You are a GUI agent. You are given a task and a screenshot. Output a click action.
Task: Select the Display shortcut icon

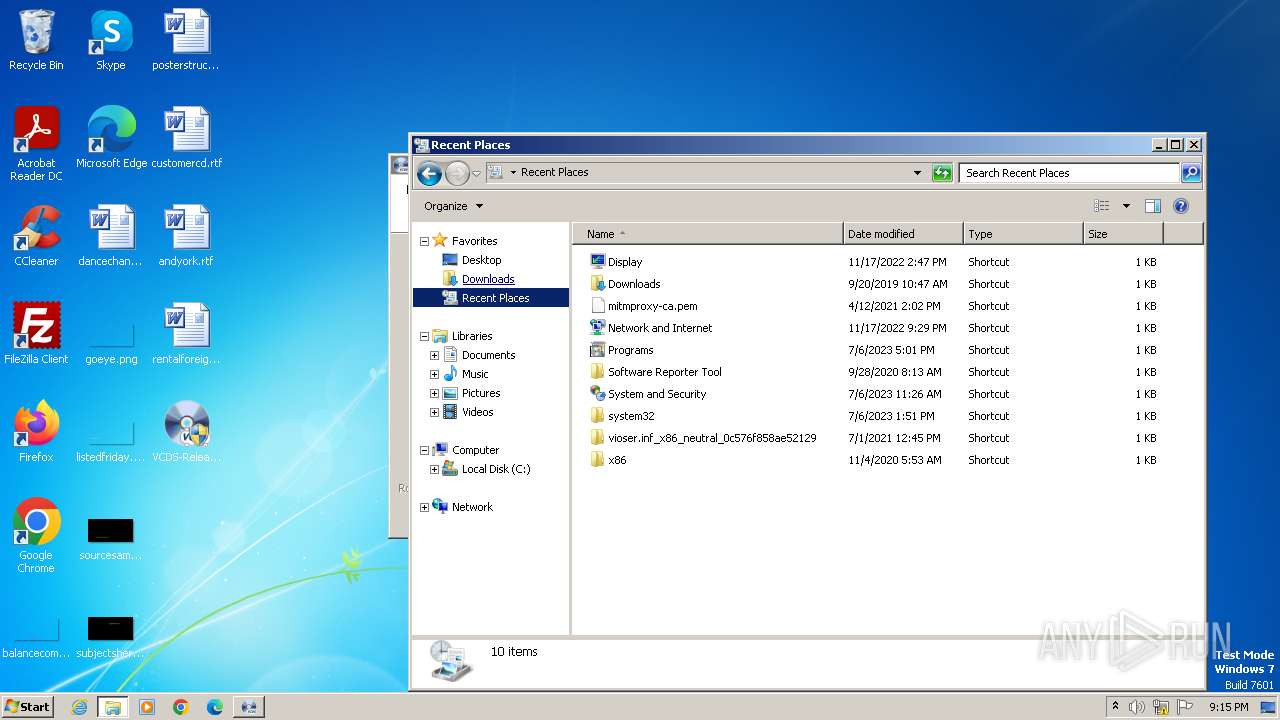[598, 262]
